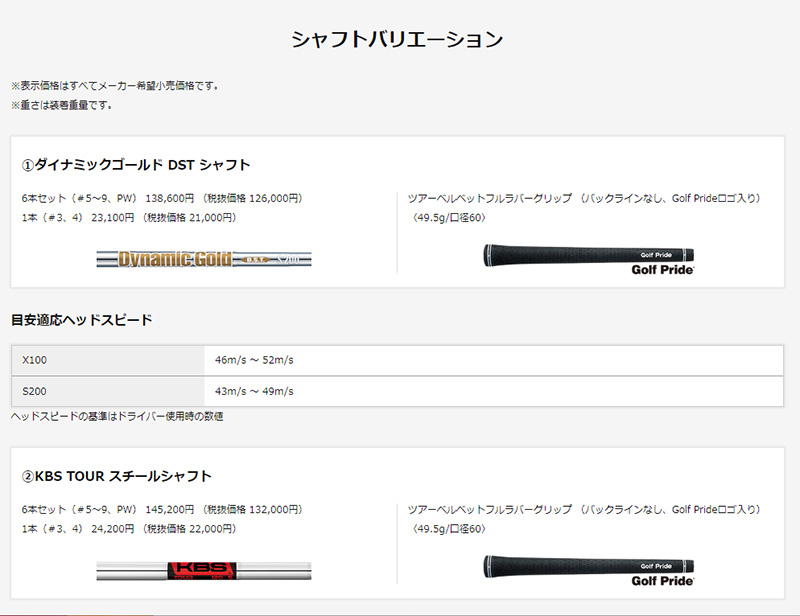This screenshot has width=800, height=616.
Task: Click the Dynamic Gold shaft image
Action: point(204,259)
